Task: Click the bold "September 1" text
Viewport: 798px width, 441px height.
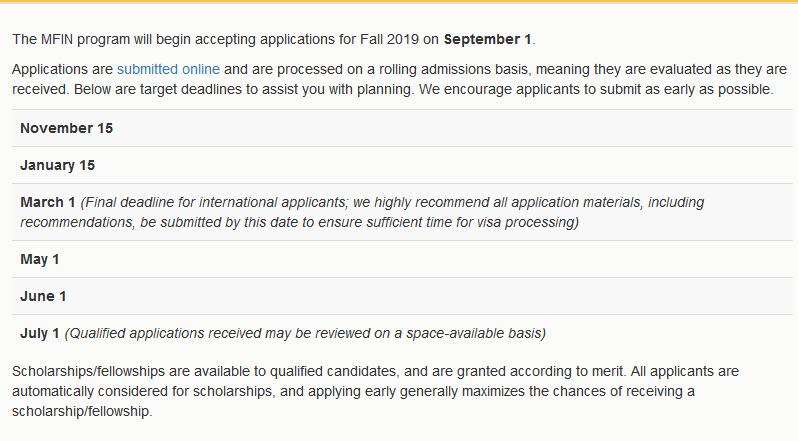Action: tap(488, 40)
